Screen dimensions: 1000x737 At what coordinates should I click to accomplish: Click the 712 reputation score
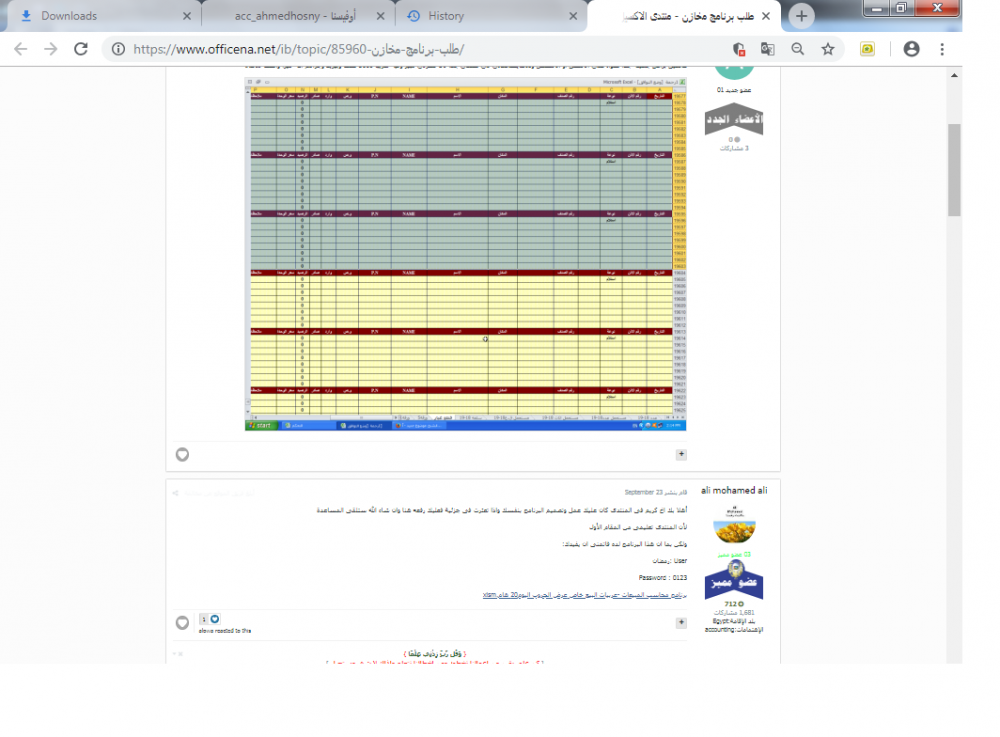tap(734, 604)
